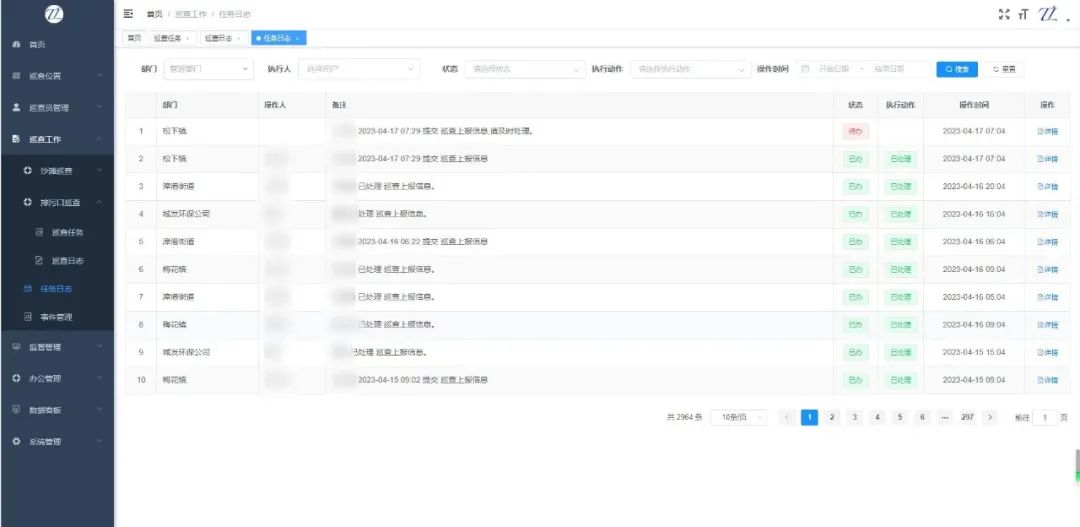Open the user avatar menu in the header
Image resolution: width=1080 pixels, height=527 pixels.
tap(1049, 14)
